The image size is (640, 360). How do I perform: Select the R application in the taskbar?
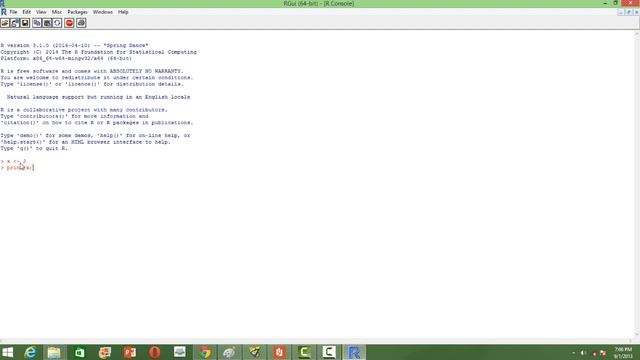pyautogui.click(x=354, y=352)
